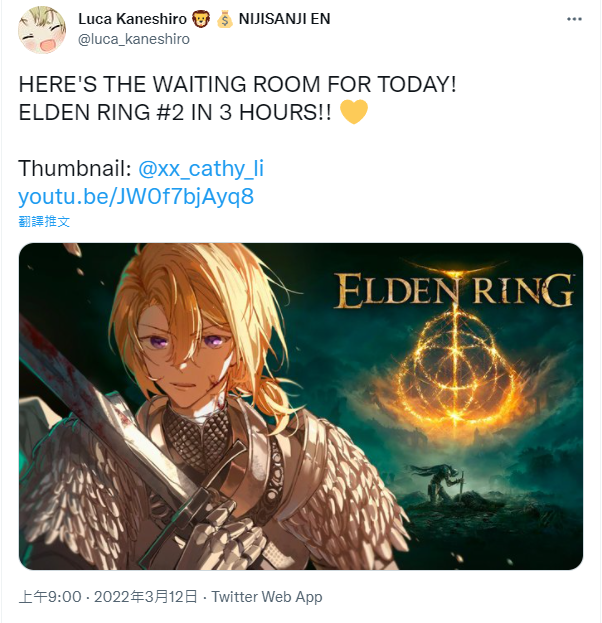Open the @xx_cathy_li mention
The height and width of the screenshot is (623, 602).
pyautogui.click(x=201, y=168)
